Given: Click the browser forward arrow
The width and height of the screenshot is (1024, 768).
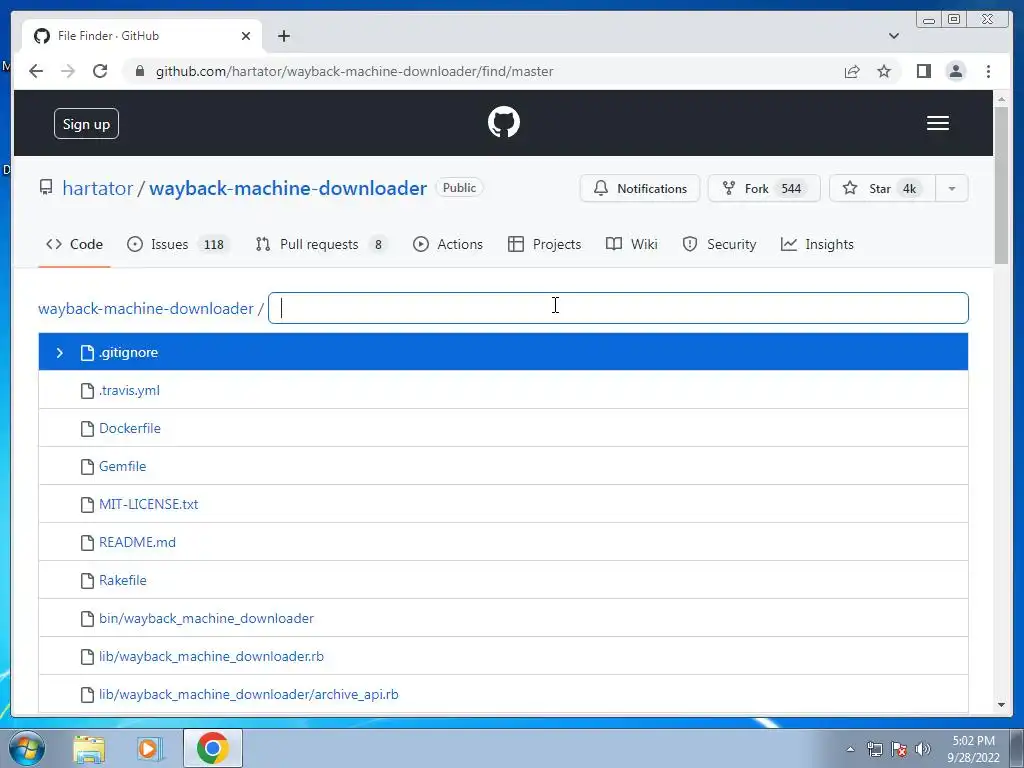Looking at the screenshot, I should pyautogui.click(x=68, y=71).
